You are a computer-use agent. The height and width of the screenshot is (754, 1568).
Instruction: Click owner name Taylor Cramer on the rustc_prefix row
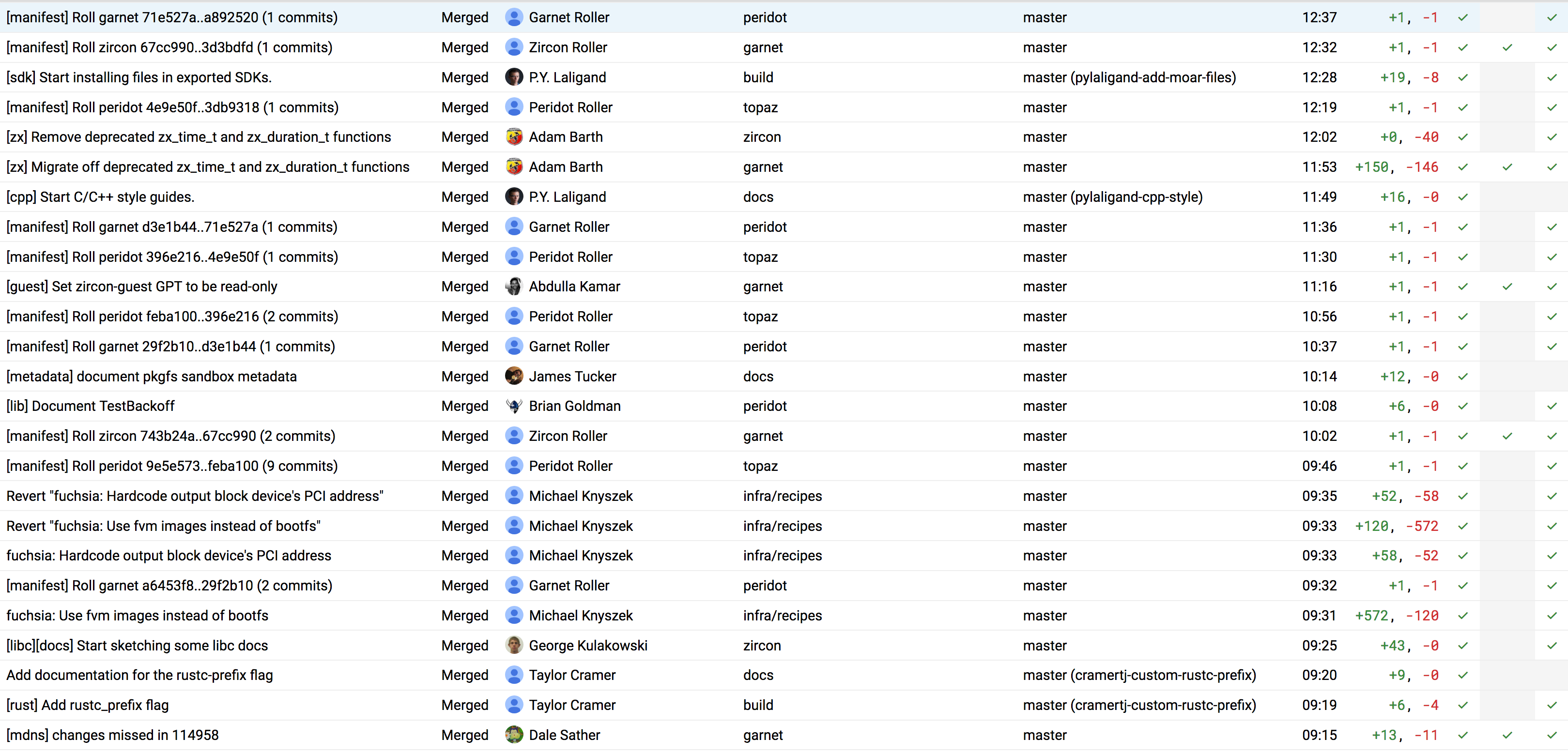click(x=571, y=705)
